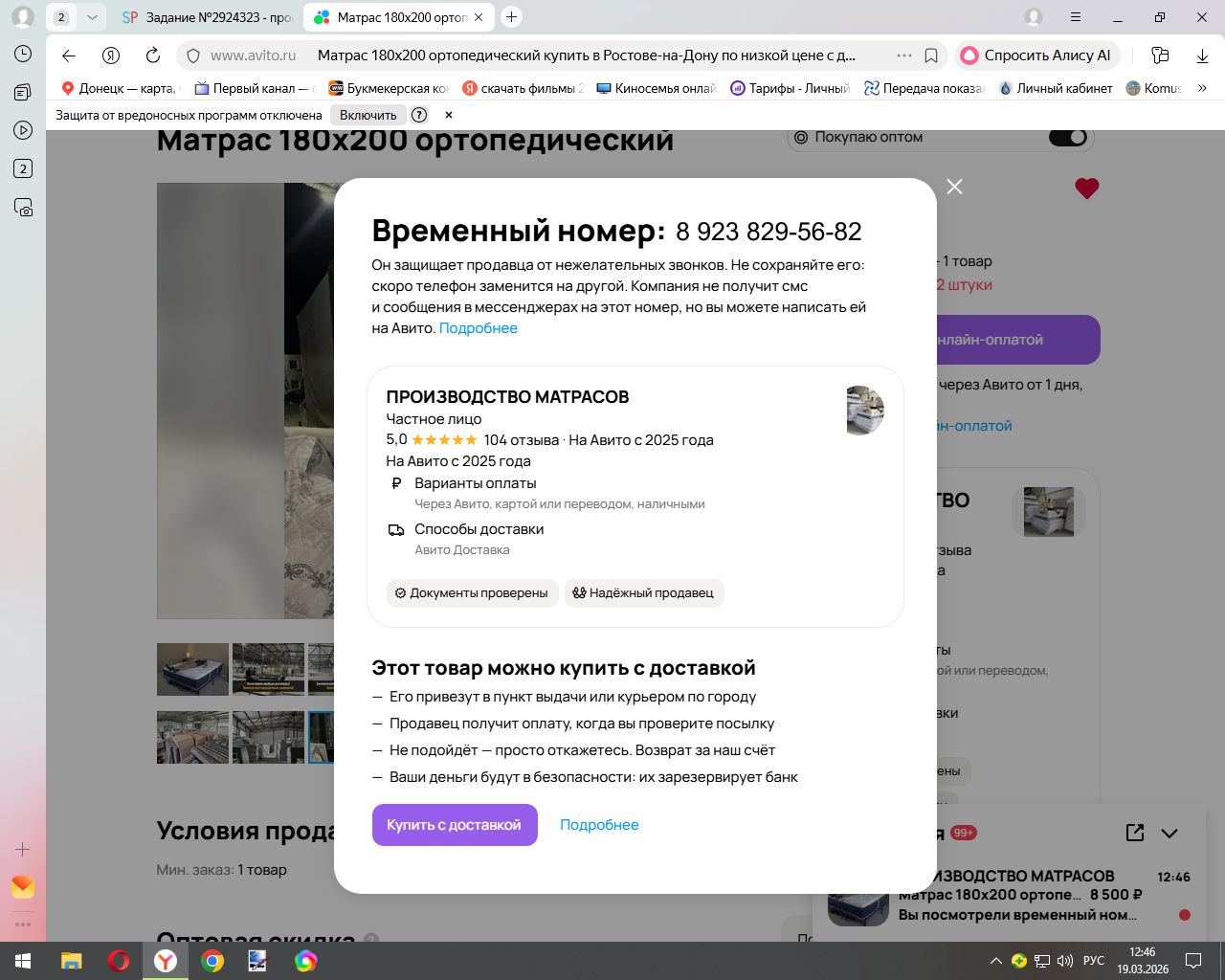Open the Подробнее link next to Купить с доставкой
Image resolution: width=1225 pixels, height=980 pixels.
click(x=599, y=825)
